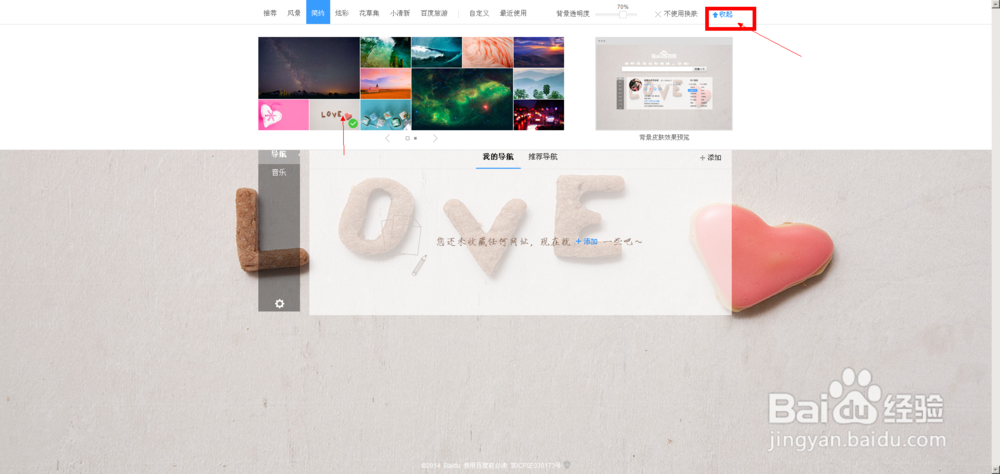The height and width of the screenshot is (474, 1000).
Task: Click the blue 添加 link in the message
Action: coord(586,241)
